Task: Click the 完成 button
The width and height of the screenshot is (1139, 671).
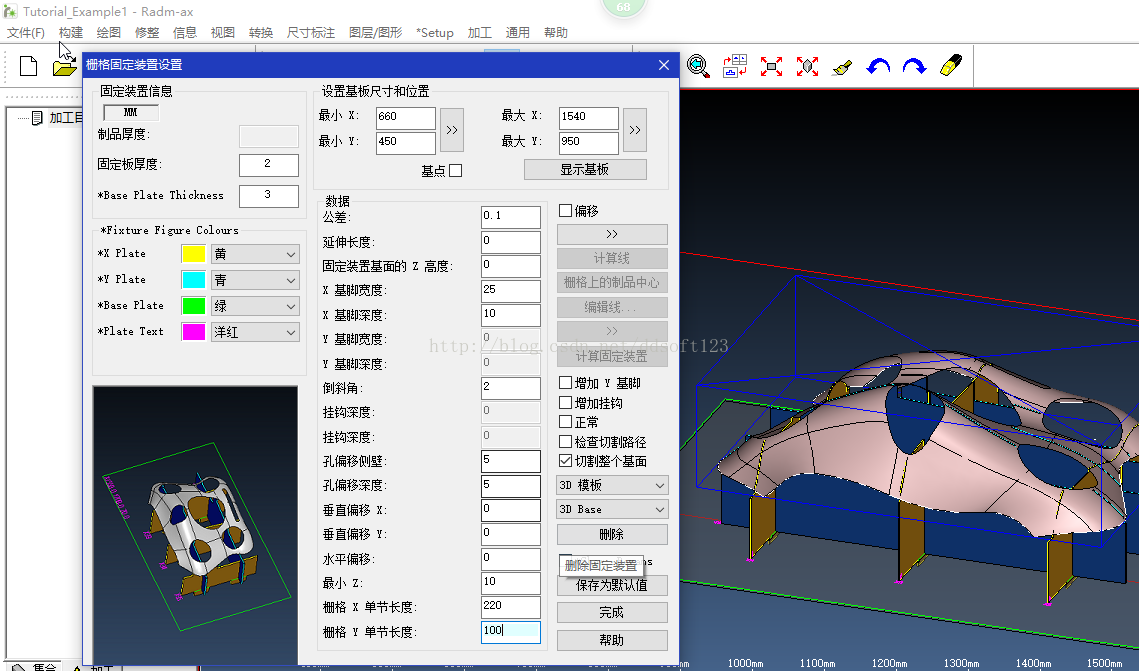Action: 612,612
